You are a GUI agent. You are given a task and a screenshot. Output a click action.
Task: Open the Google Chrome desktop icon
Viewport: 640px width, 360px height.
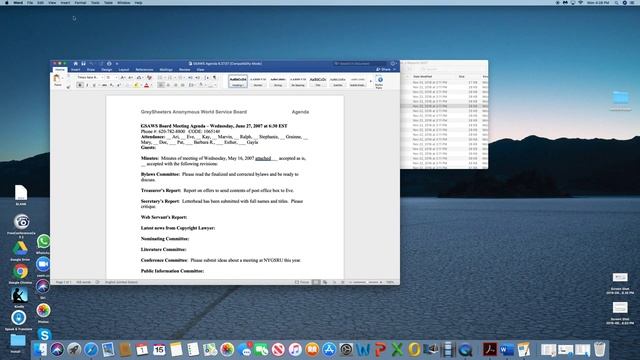pos(20,271)
